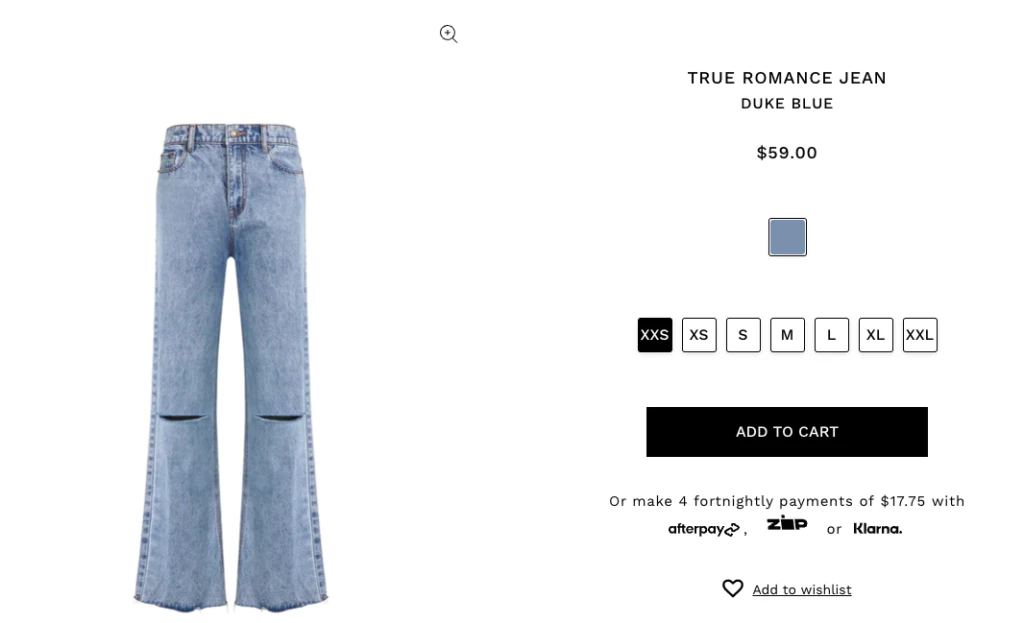This screenshot has height=623, width=1024.
Task: Click the zoom magnifier icon above product image
Action: coord(448,34)
